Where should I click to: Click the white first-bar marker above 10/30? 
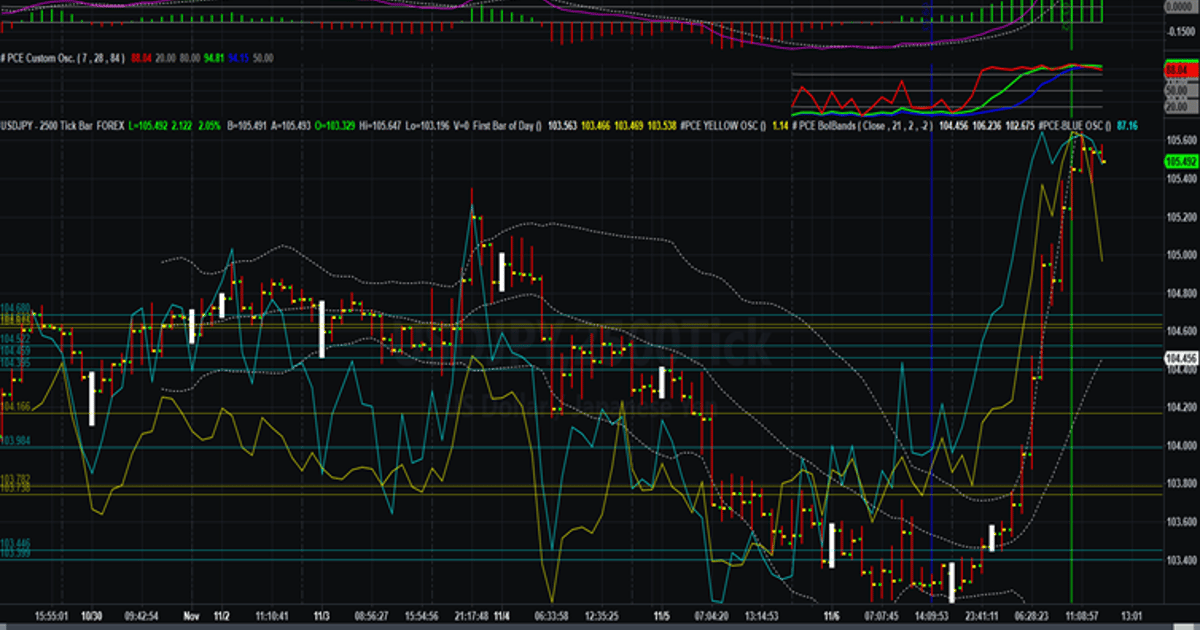pos(92,399)
